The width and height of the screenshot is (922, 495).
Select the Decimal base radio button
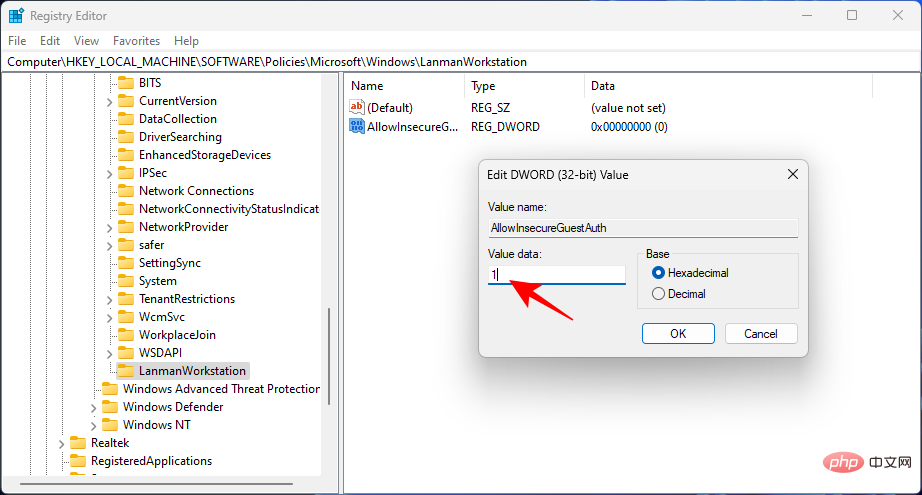[658, 294]
